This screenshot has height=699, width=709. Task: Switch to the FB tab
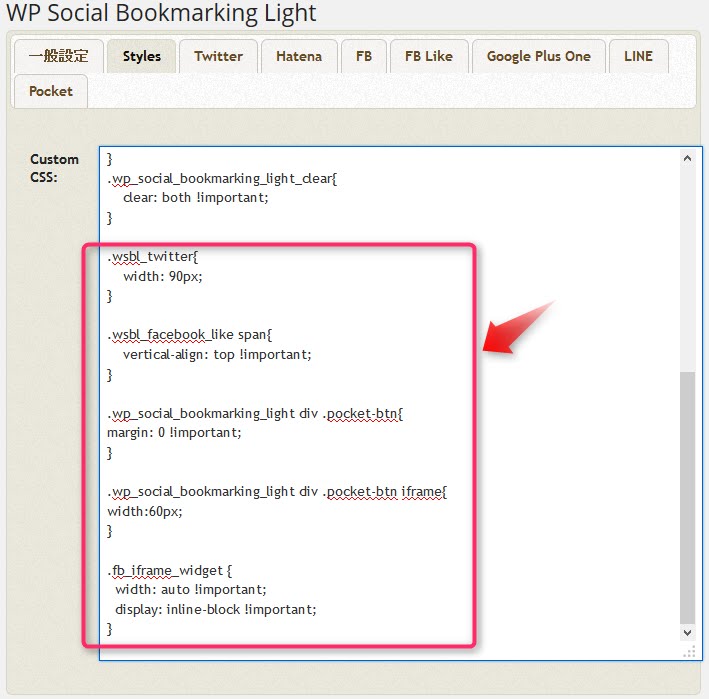(364, 56)
